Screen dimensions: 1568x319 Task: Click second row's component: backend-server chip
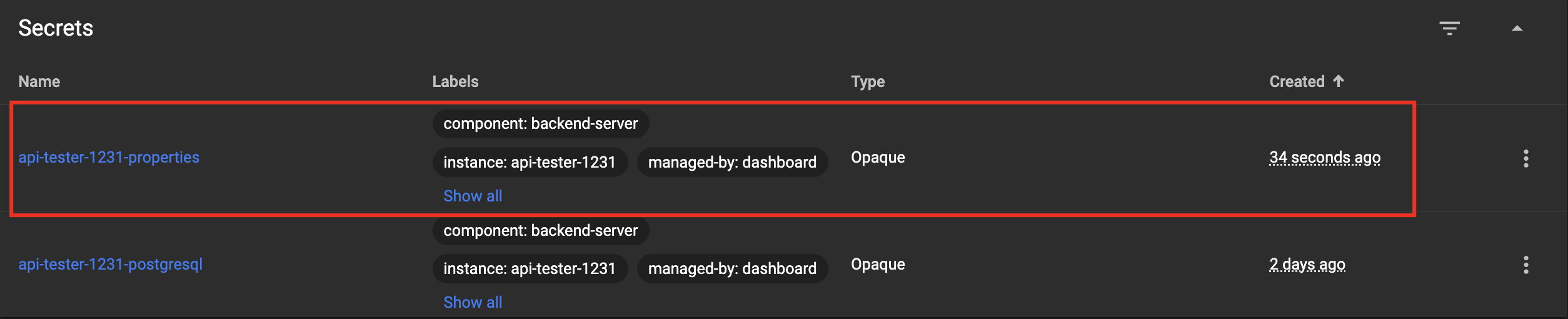point(540,231)
